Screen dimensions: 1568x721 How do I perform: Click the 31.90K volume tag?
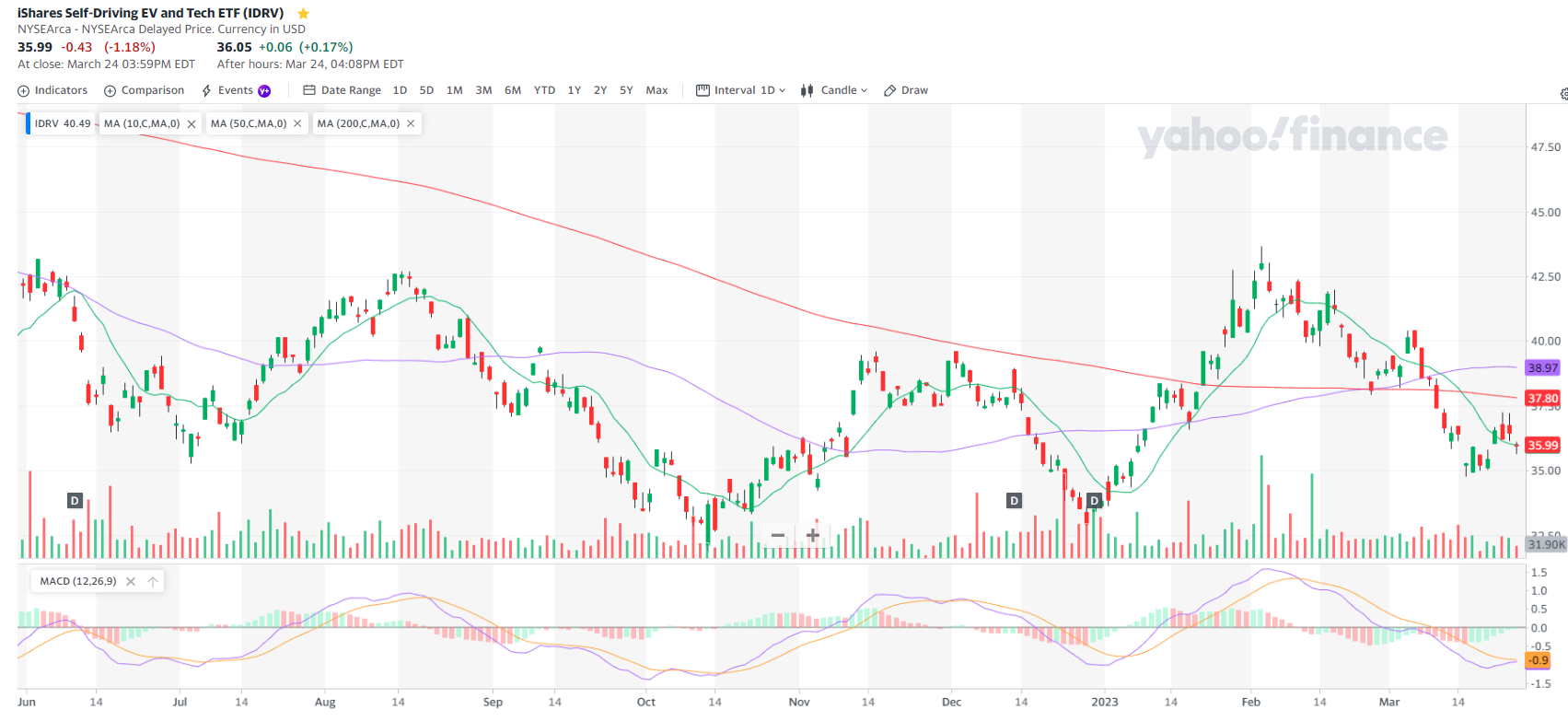pos(1546,544)
